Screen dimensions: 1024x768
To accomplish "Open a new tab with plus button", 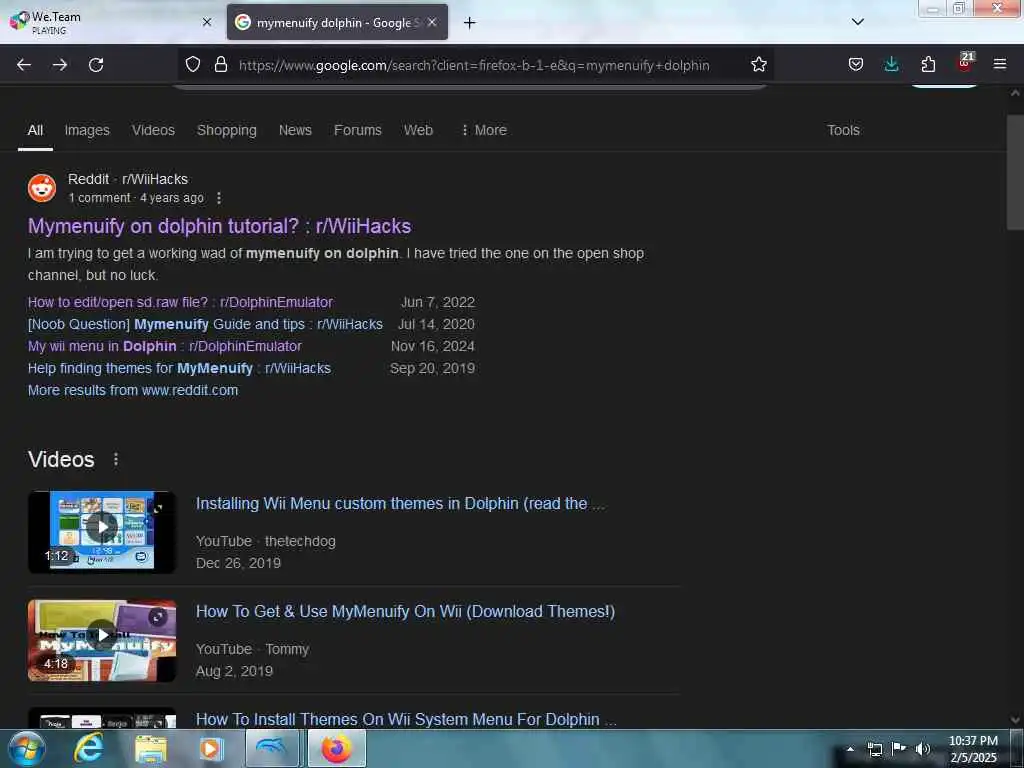I will pos(470,23).
